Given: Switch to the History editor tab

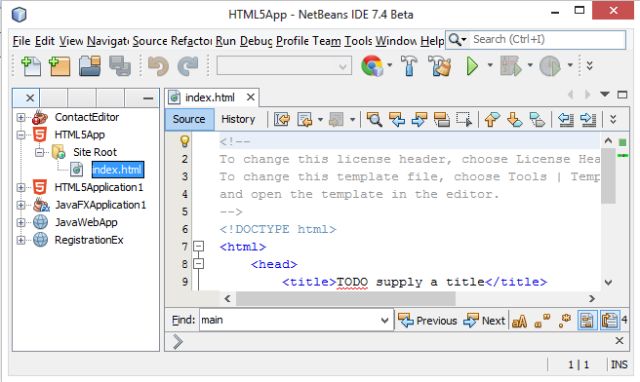Looking at the screenshot, I should click(238, 119).
